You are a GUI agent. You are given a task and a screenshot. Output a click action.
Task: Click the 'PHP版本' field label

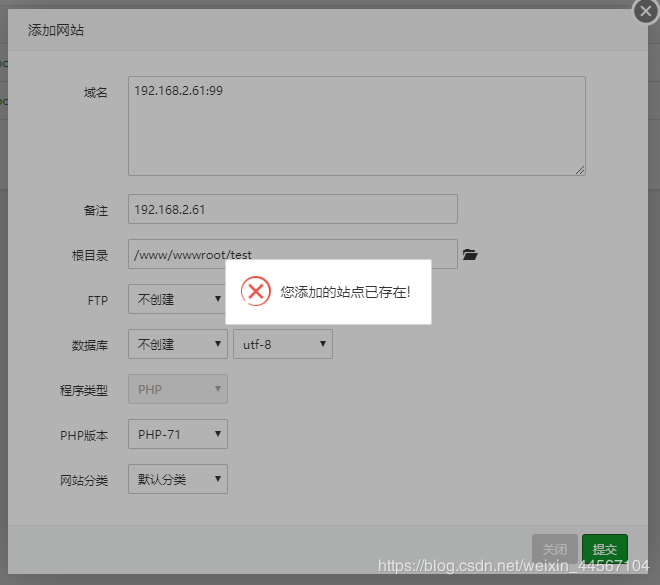84,435
